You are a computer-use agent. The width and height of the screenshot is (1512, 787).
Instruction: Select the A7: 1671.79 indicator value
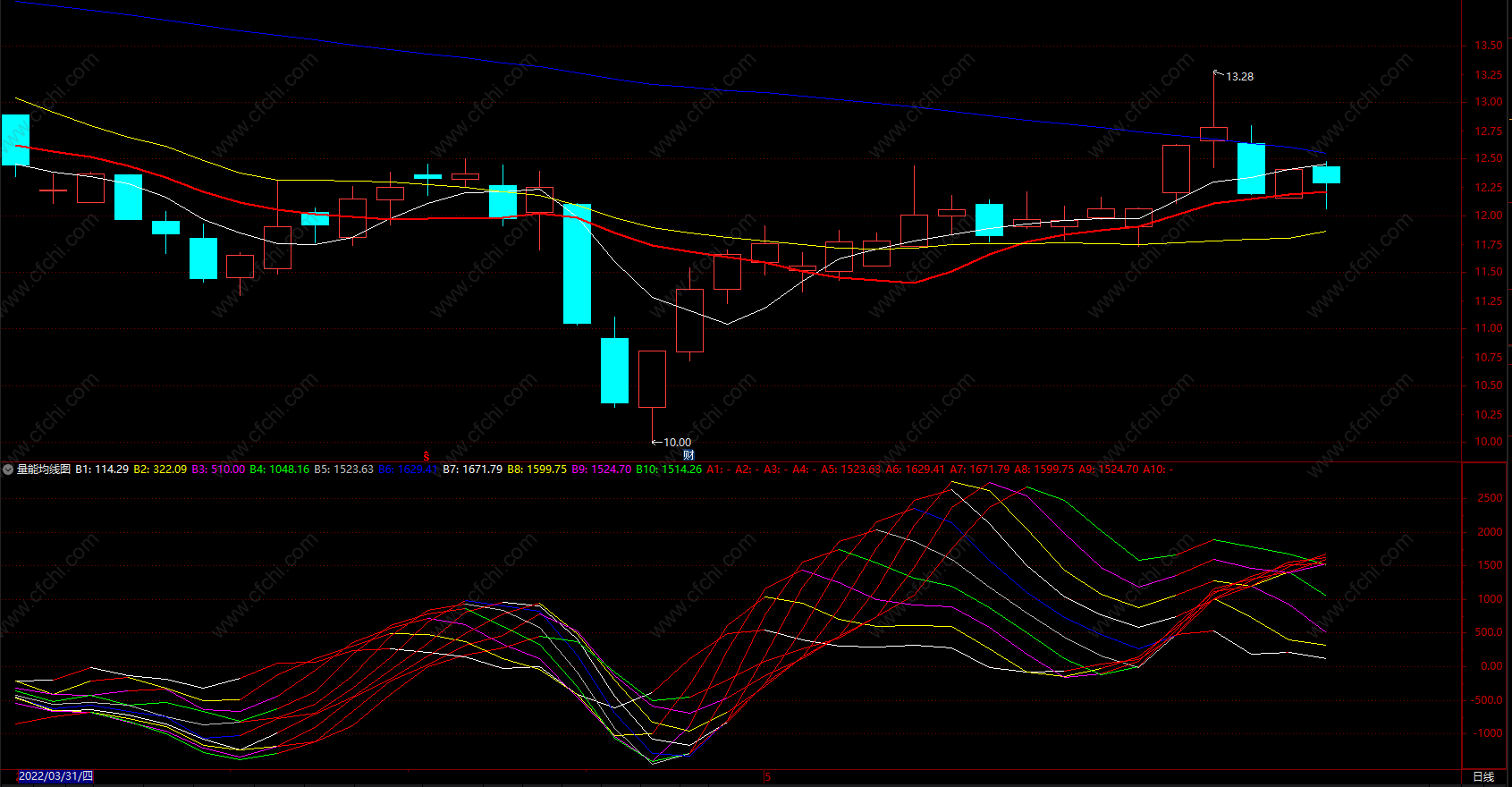(980, 470)
